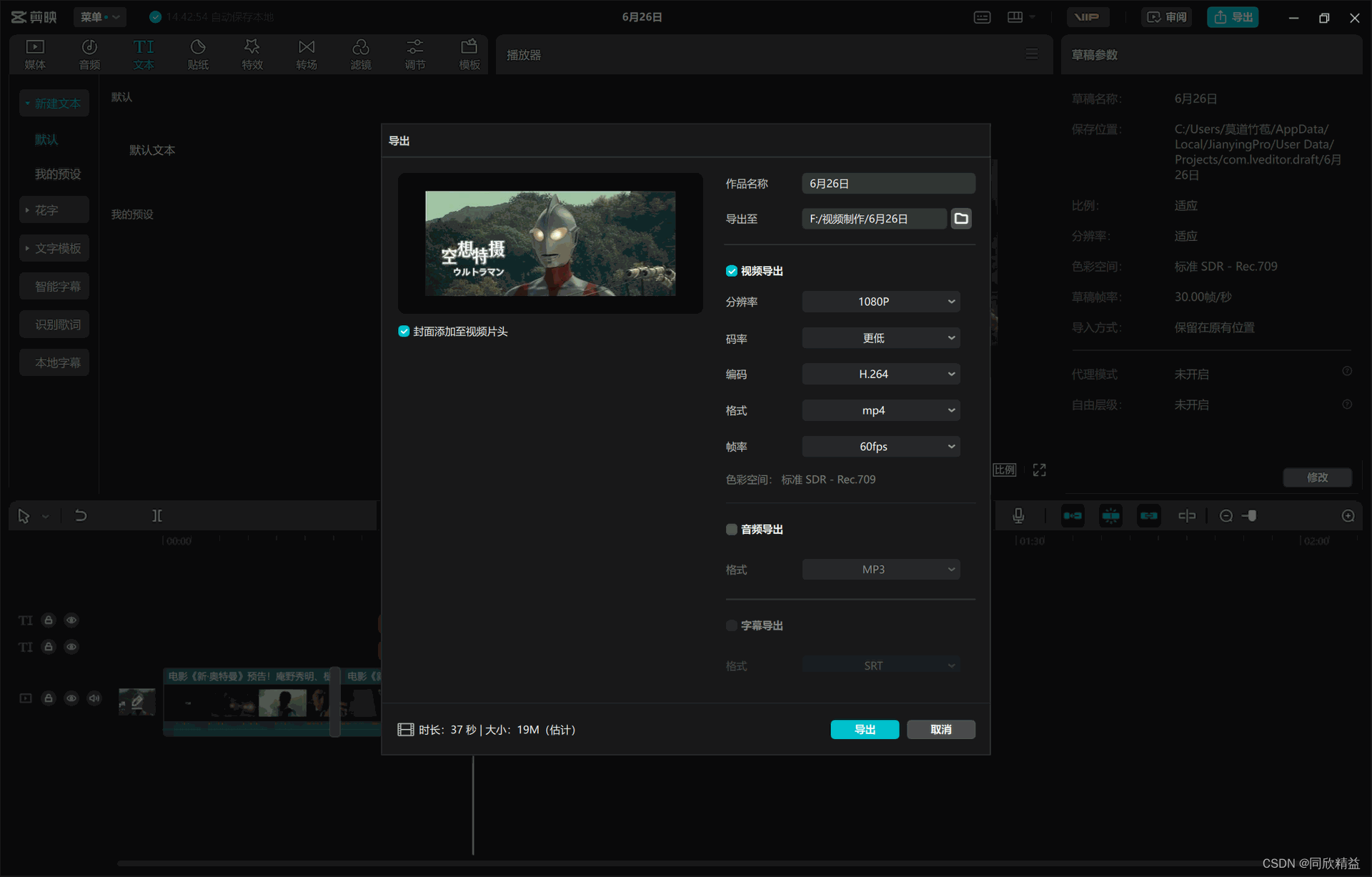Switch to the 调节 tab
The image size is (1372, 877).
(x=415, y=54)
